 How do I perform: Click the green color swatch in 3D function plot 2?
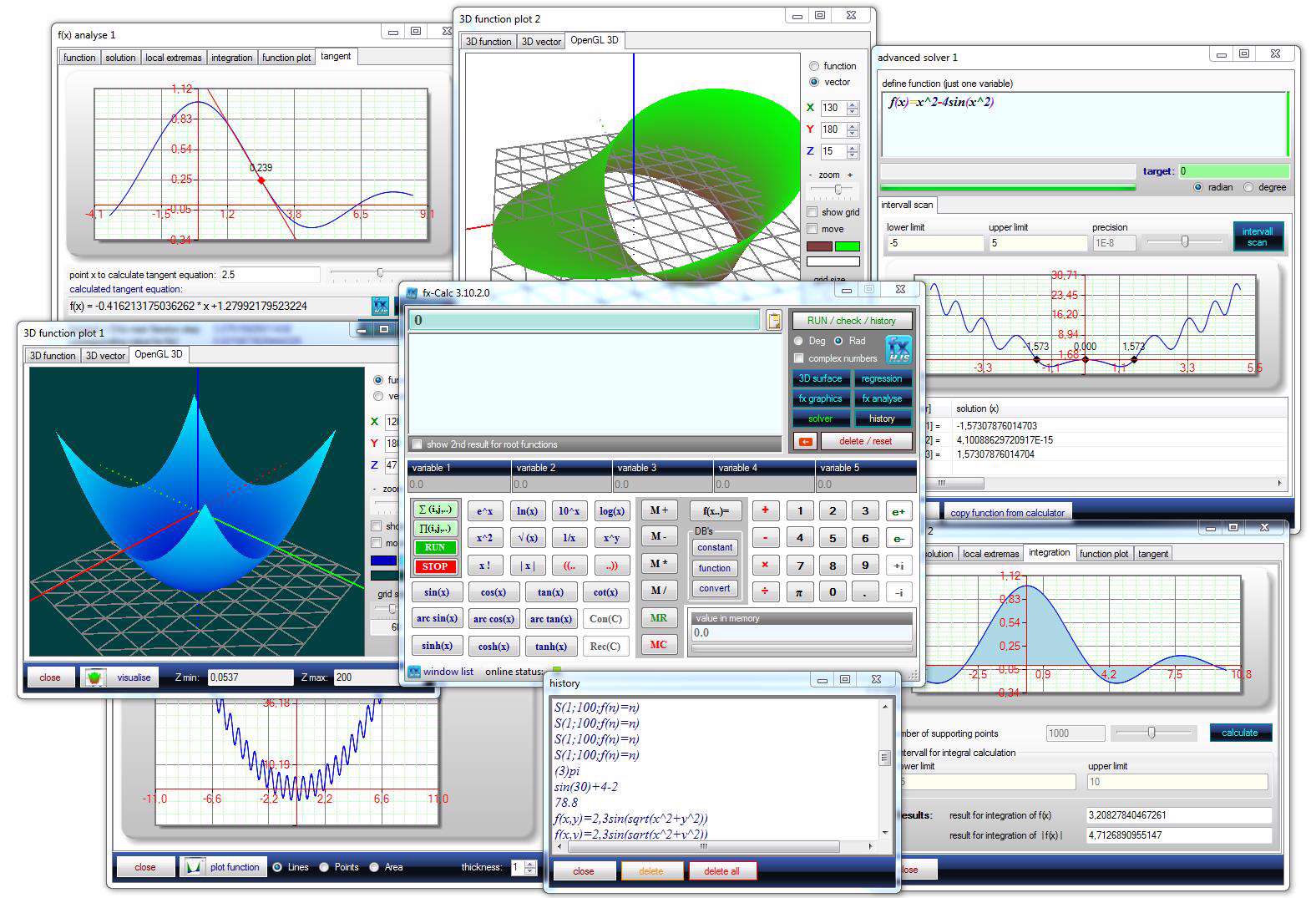(x=847, y=246)
